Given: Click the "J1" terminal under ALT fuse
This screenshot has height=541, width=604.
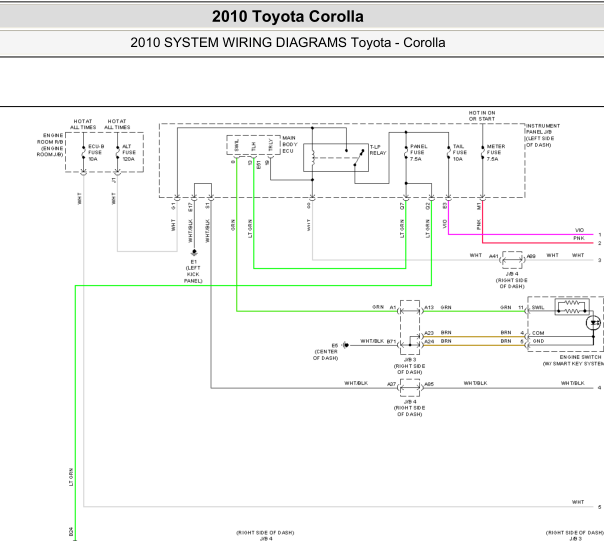Looking at the screenshot, I should pos(114,180).
